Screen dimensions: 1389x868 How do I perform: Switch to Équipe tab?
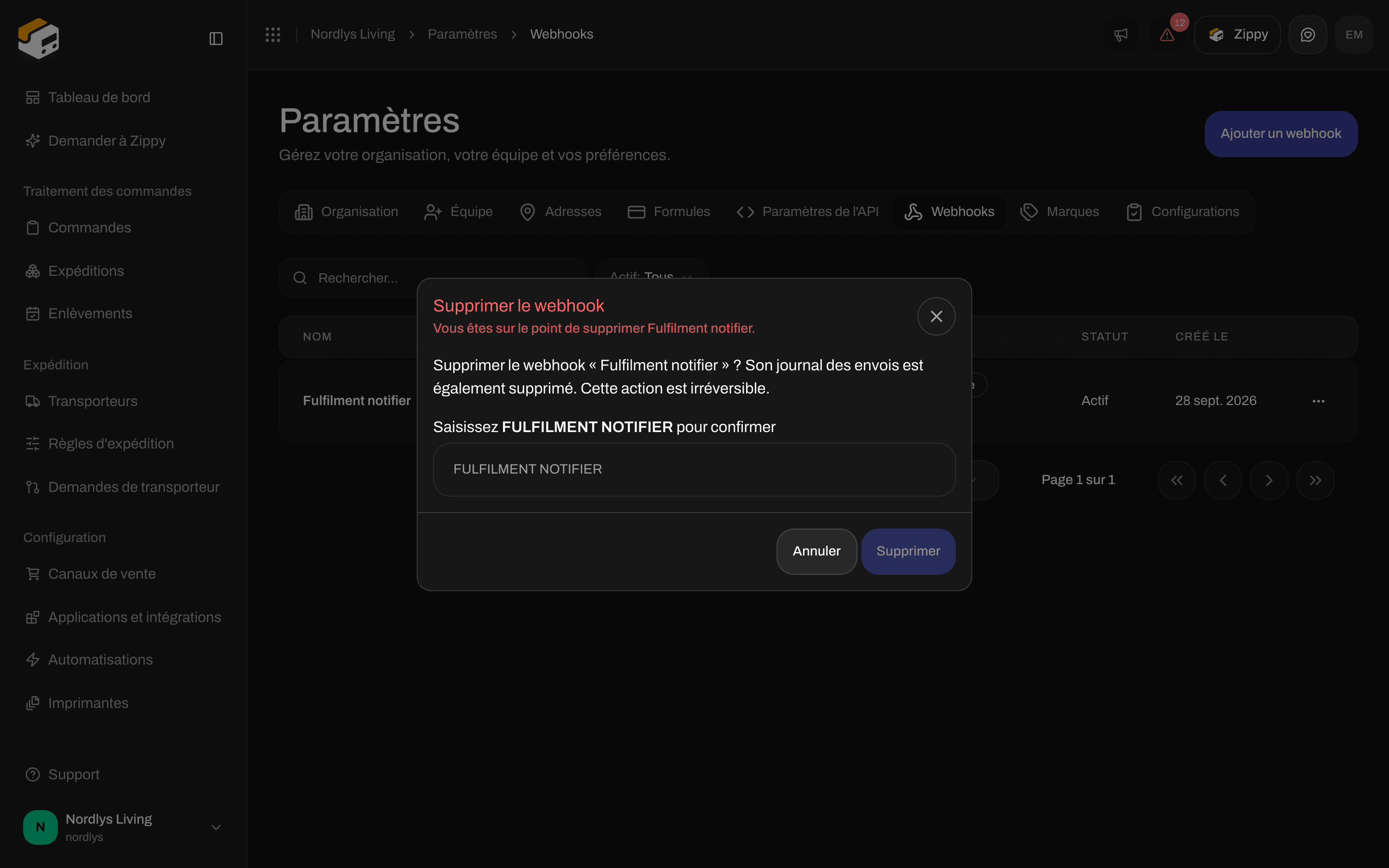click(458, 212)
